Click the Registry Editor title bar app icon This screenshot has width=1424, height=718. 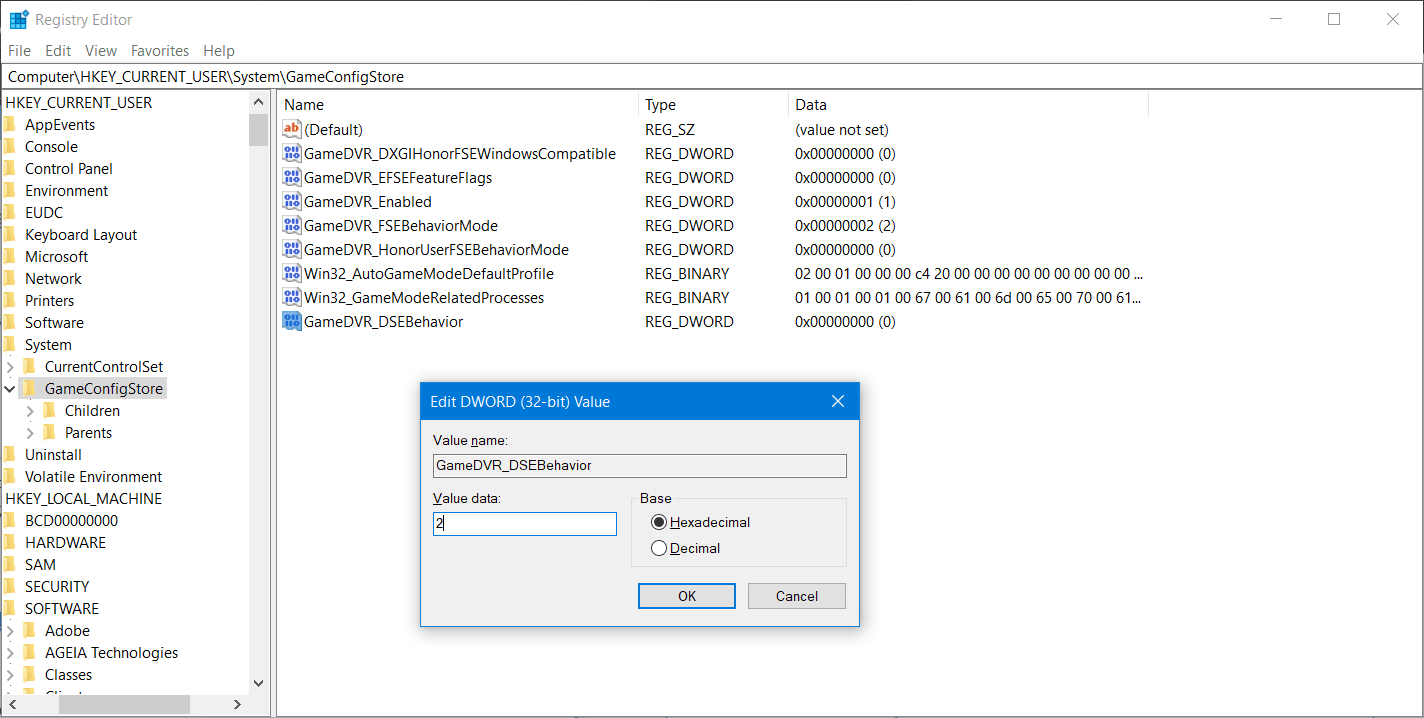tap(19, 19)
